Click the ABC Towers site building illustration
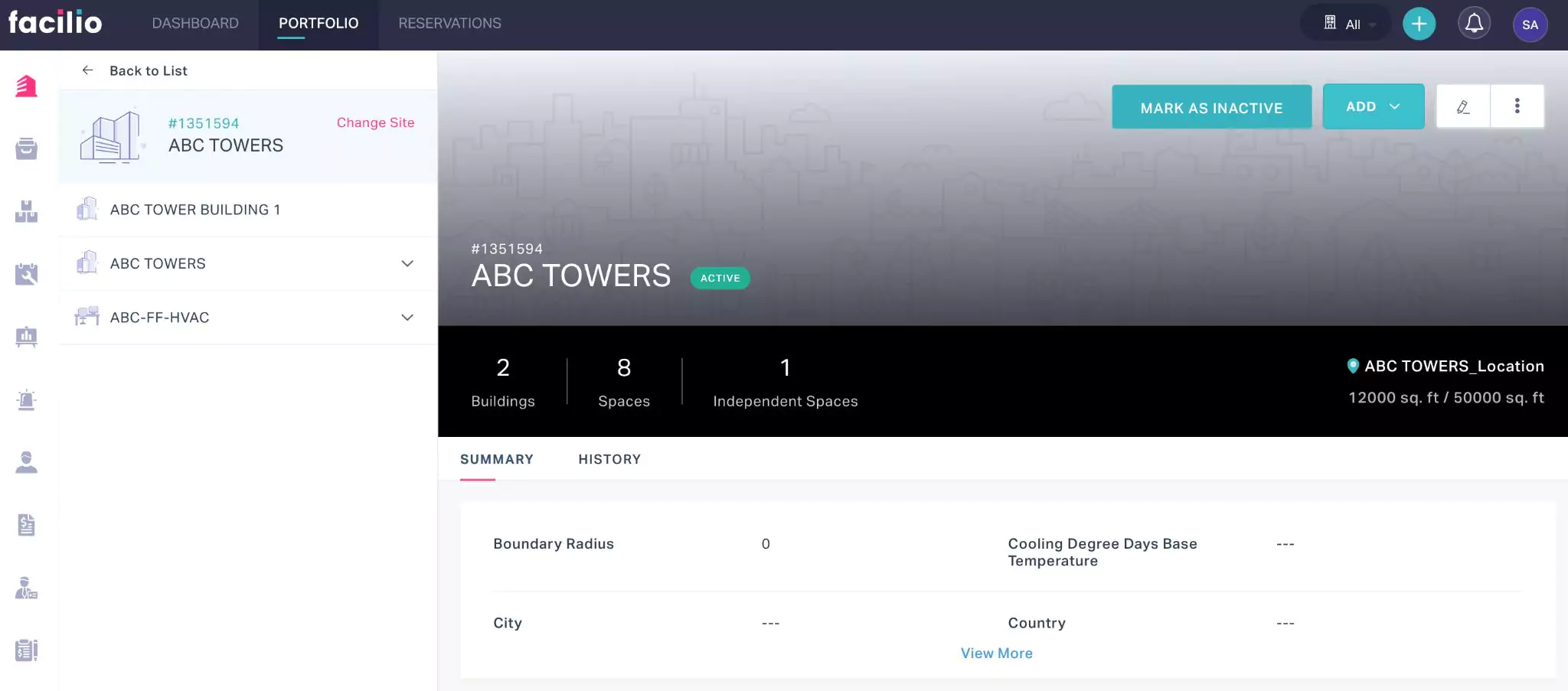This screenshot has width=1568, height=691. pos(112,136)
